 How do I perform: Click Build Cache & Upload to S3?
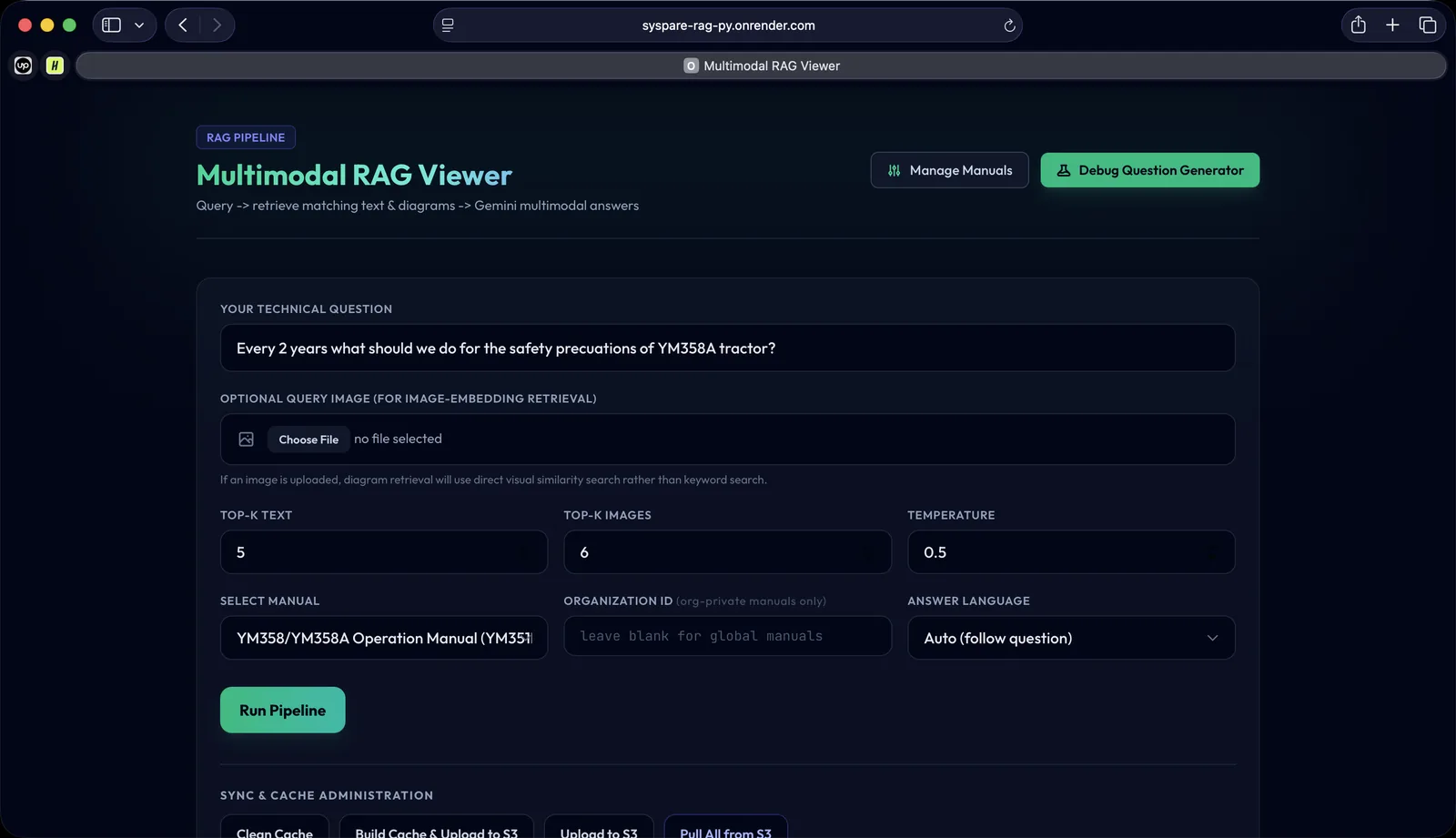[x=436, y=828]
